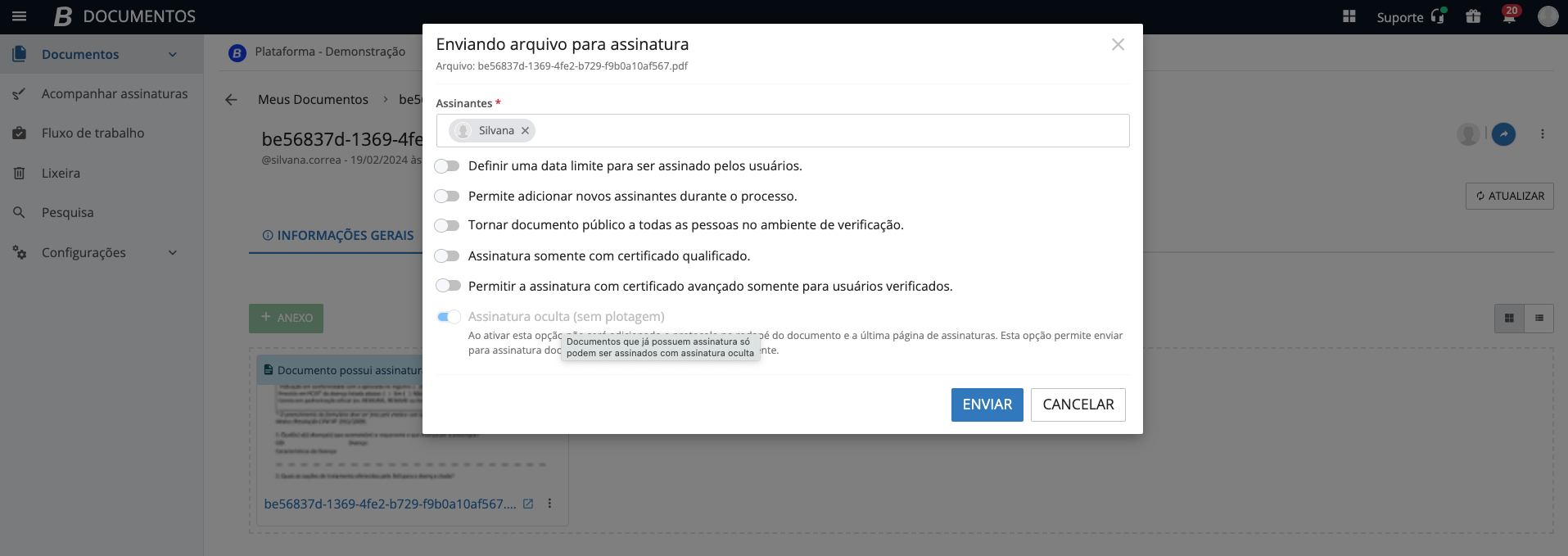Click the Suporte headset icon
This screenshot has height=556, width=1568.
pos(1438,16)
